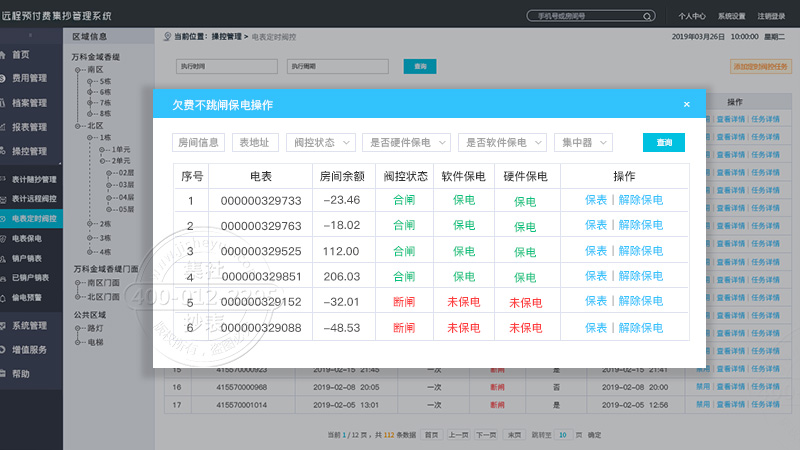
Task: Open 费用管理 in the sidebar
Action: pos(29,78)
